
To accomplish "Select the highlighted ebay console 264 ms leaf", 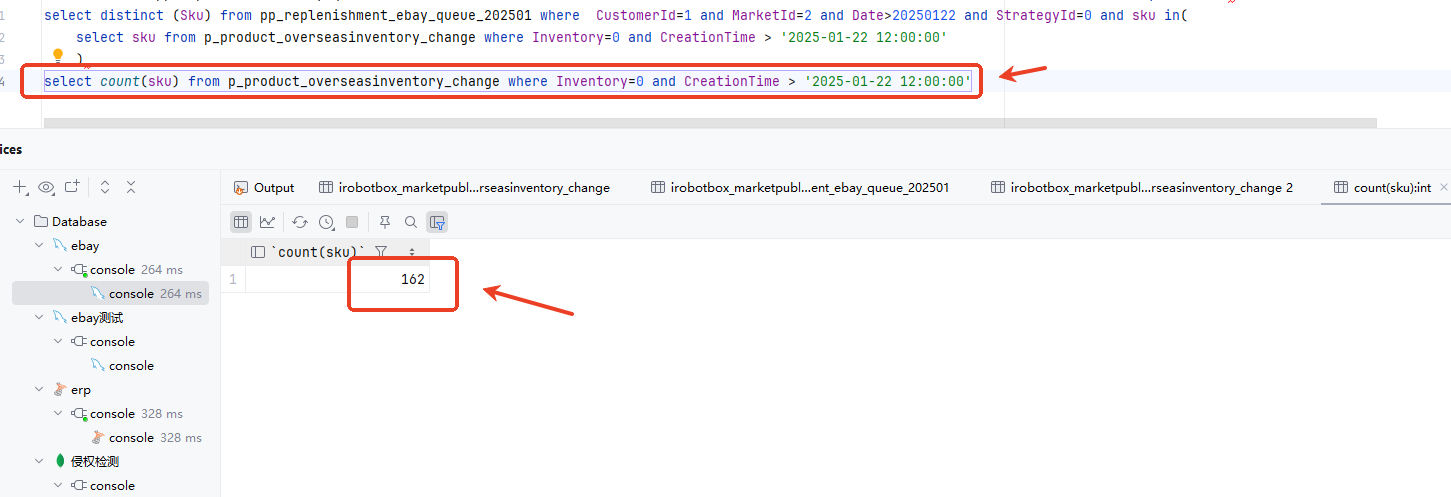I will (110, 293).
